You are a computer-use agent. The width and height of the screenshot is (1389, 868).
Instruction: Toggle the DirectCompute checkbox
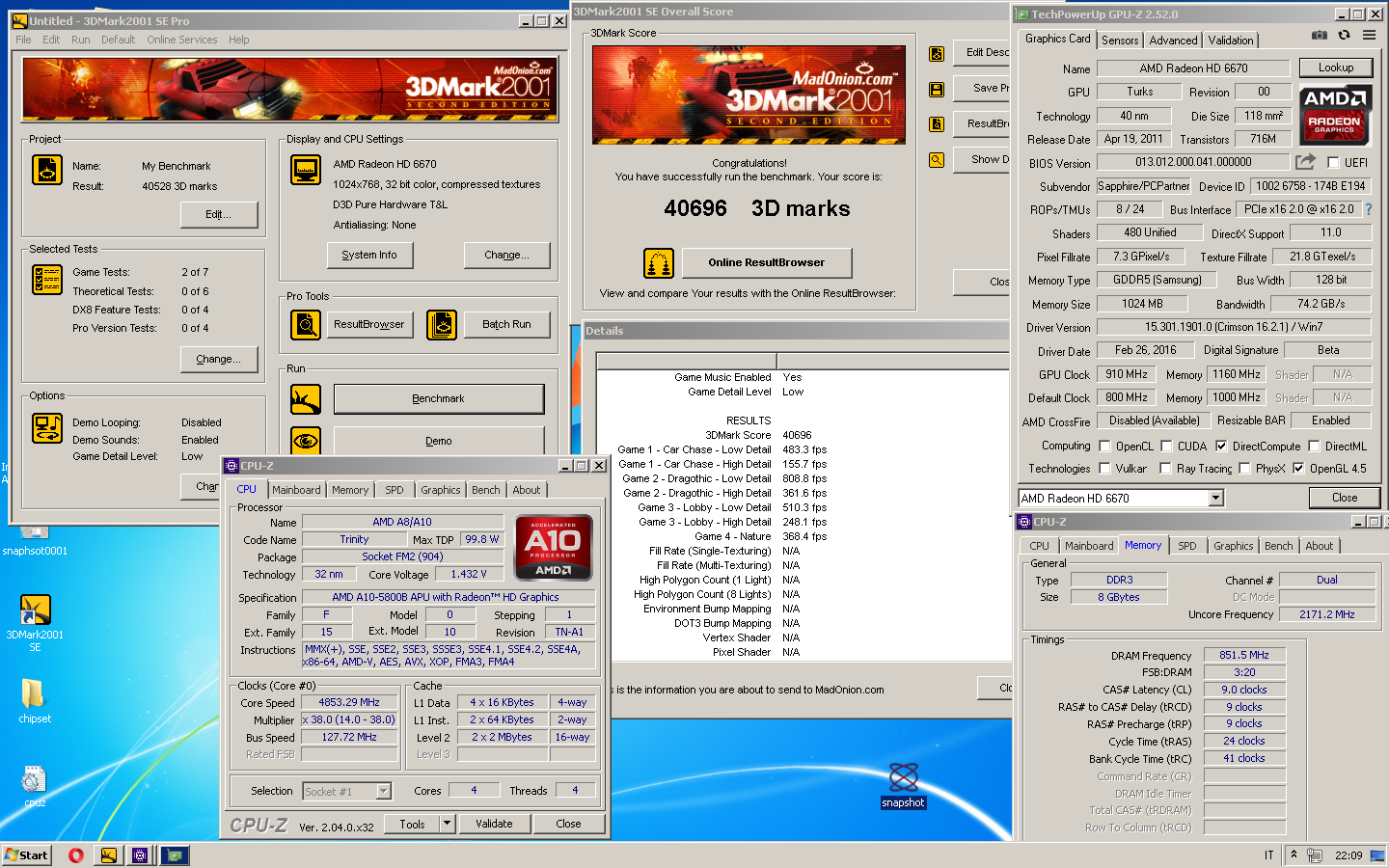point(1221,447)
